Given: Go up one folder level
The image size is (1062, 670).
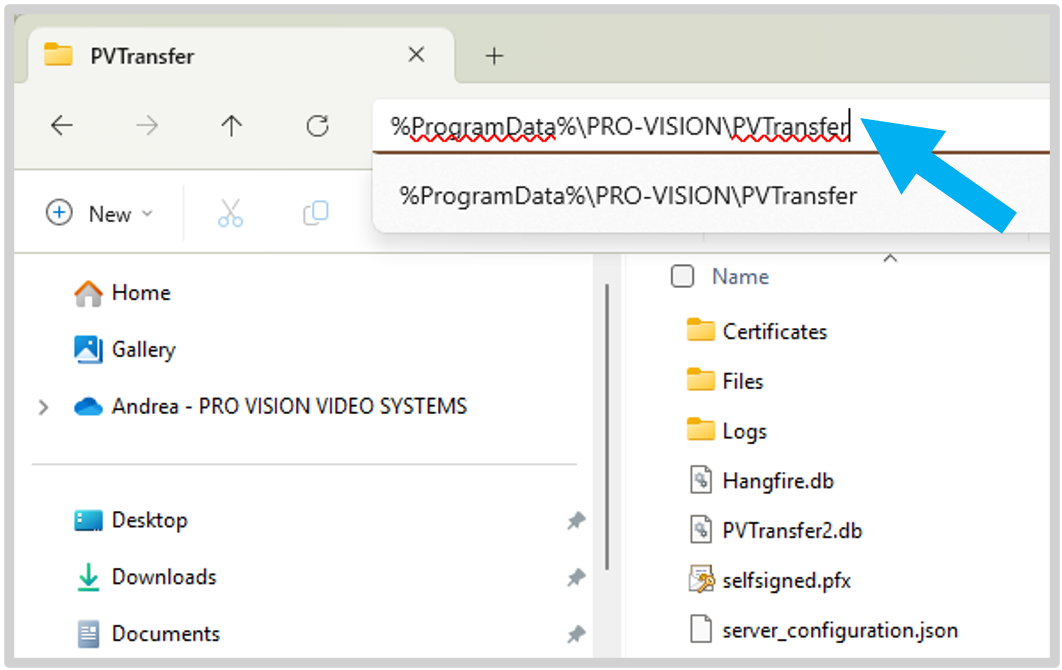Looking at the screenshot, I should click(232, 125).
